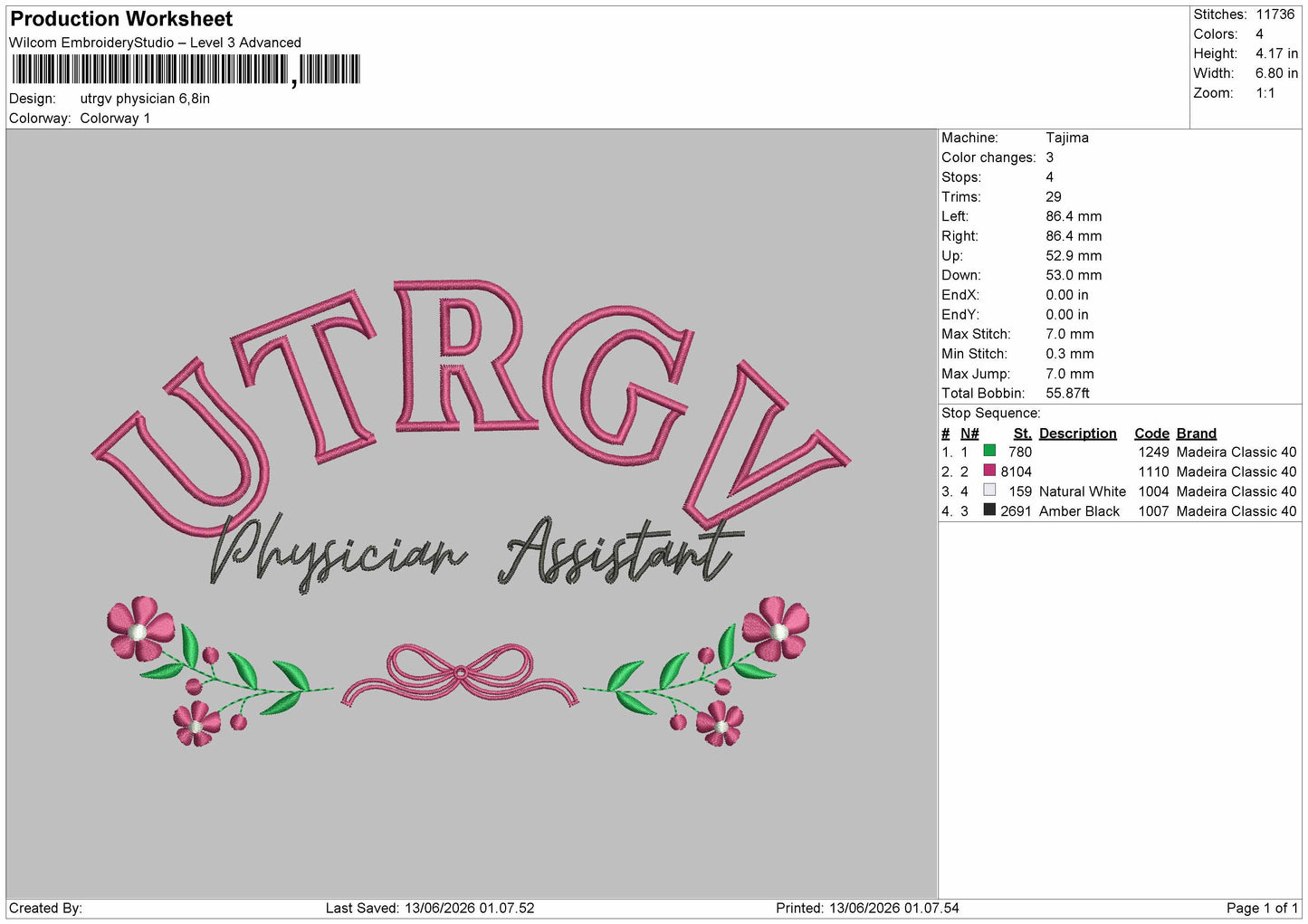
Task: Click the stitch count 2691
Action: (x=1016, y=511)
